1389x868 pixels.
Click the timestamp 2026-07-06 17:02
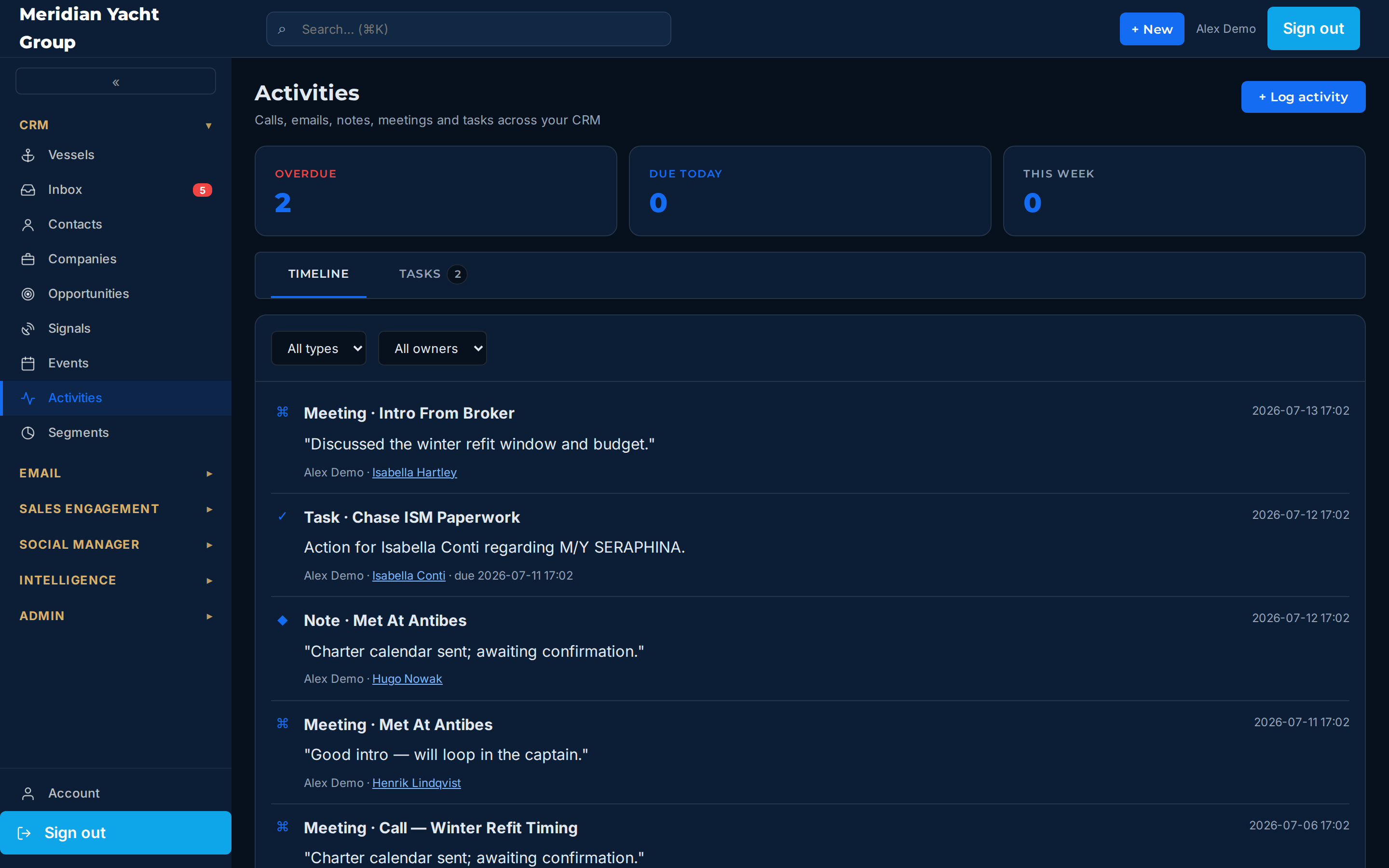(1299, 826)
